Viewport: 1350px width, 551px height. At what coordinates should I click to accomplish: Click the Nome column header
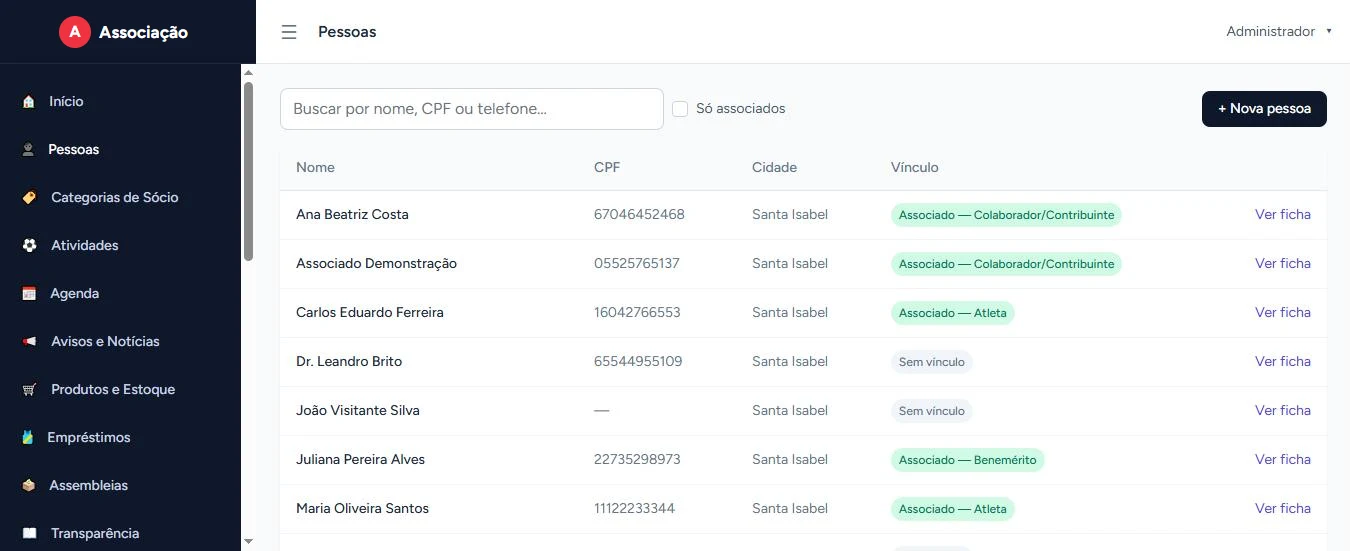(x=315, y=168)
